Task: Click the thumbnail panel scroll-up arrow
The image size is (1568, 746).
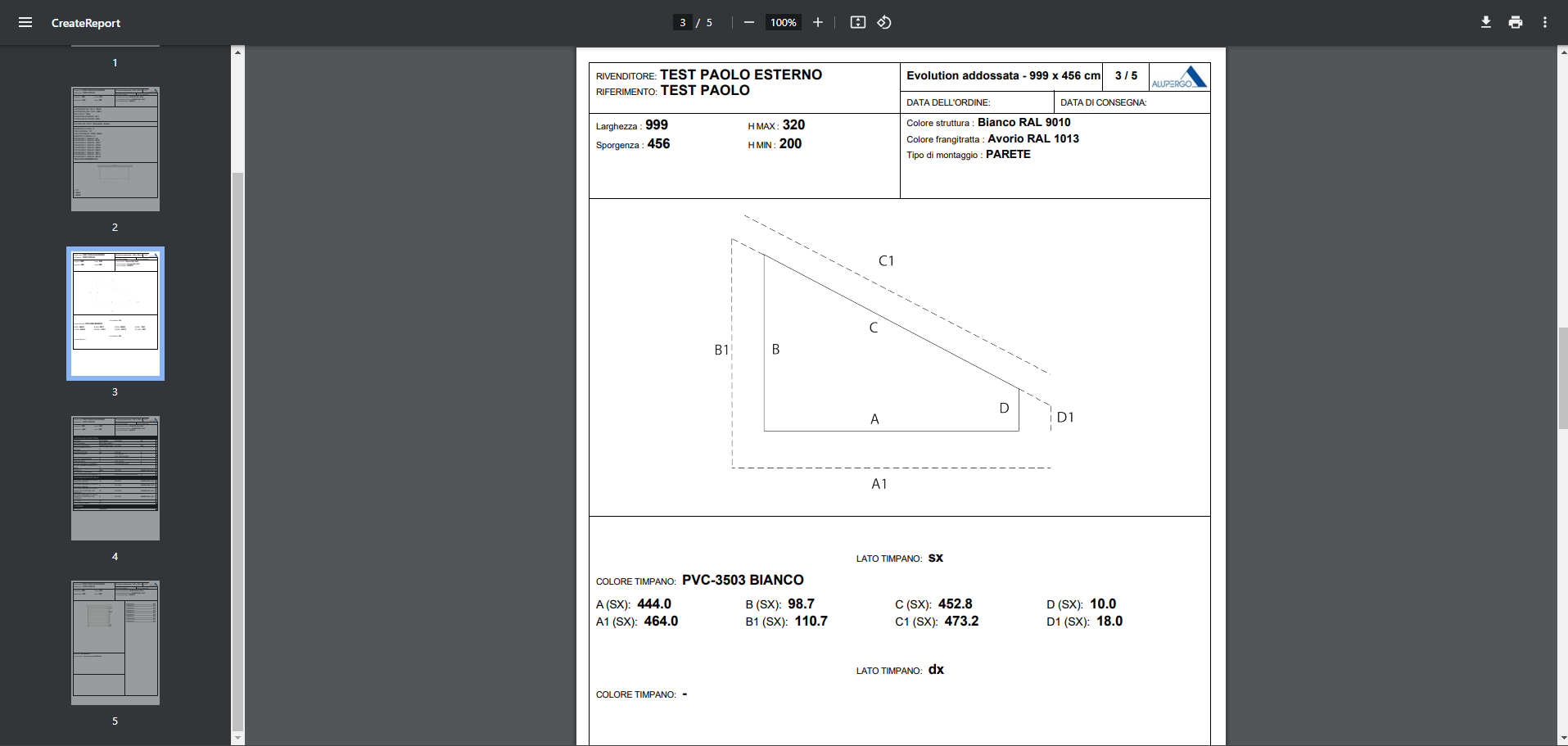Action: pyautogui.click(x=237, y=52)
